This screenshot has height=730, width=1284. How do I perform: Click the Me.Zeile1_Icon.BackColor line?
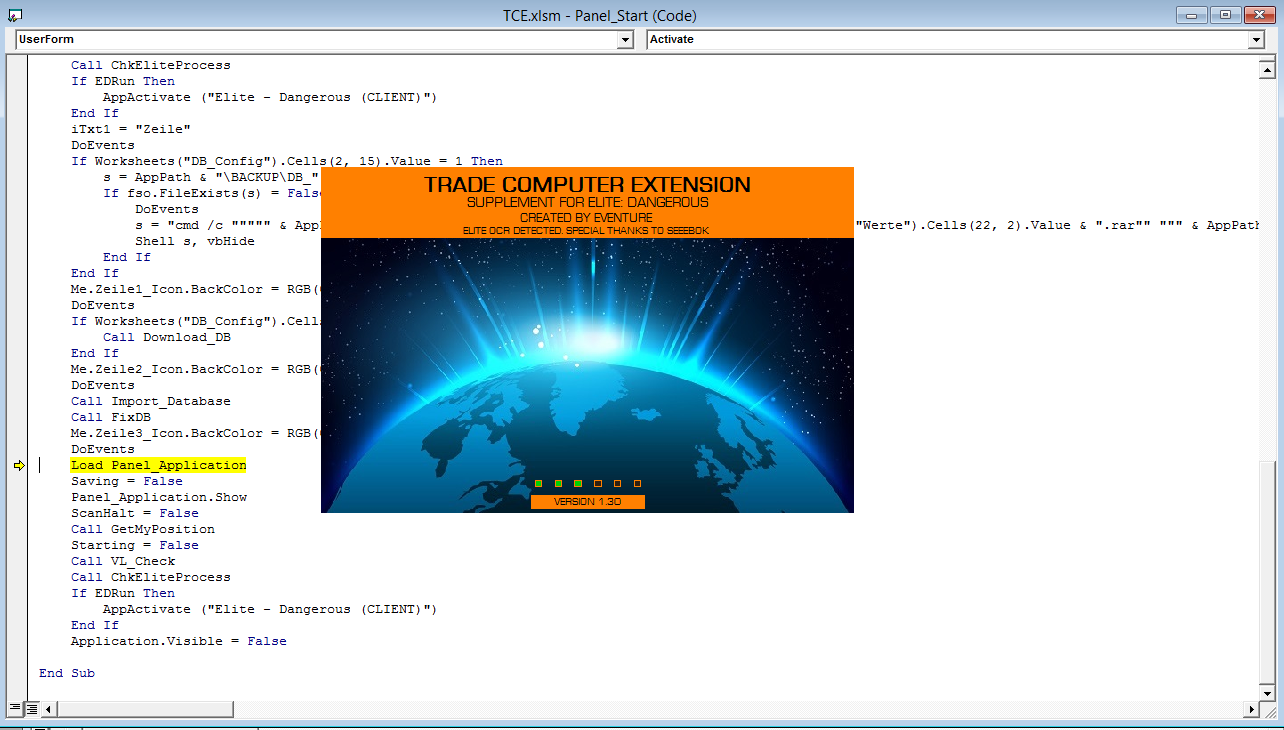click(x=195, y=289)
